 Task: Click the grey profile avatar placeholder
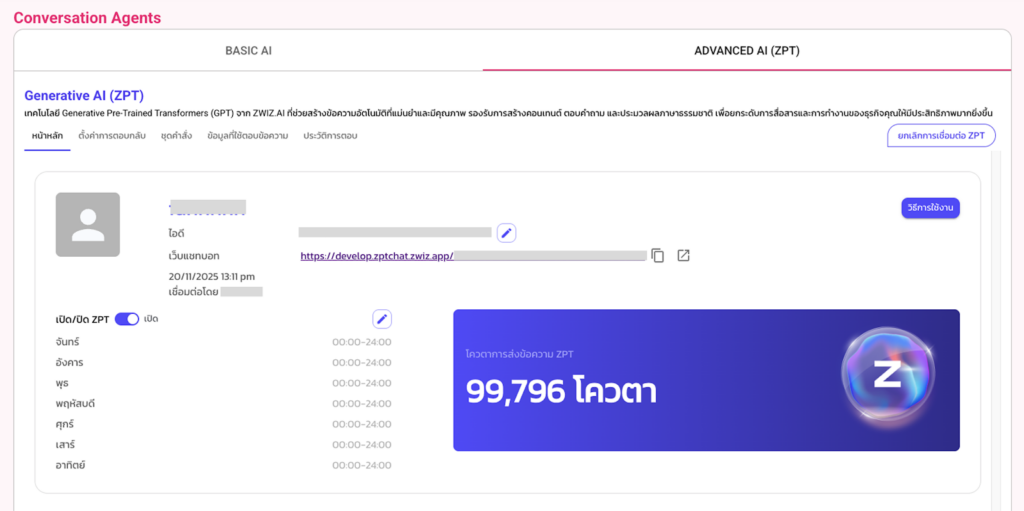coord(88,225)
